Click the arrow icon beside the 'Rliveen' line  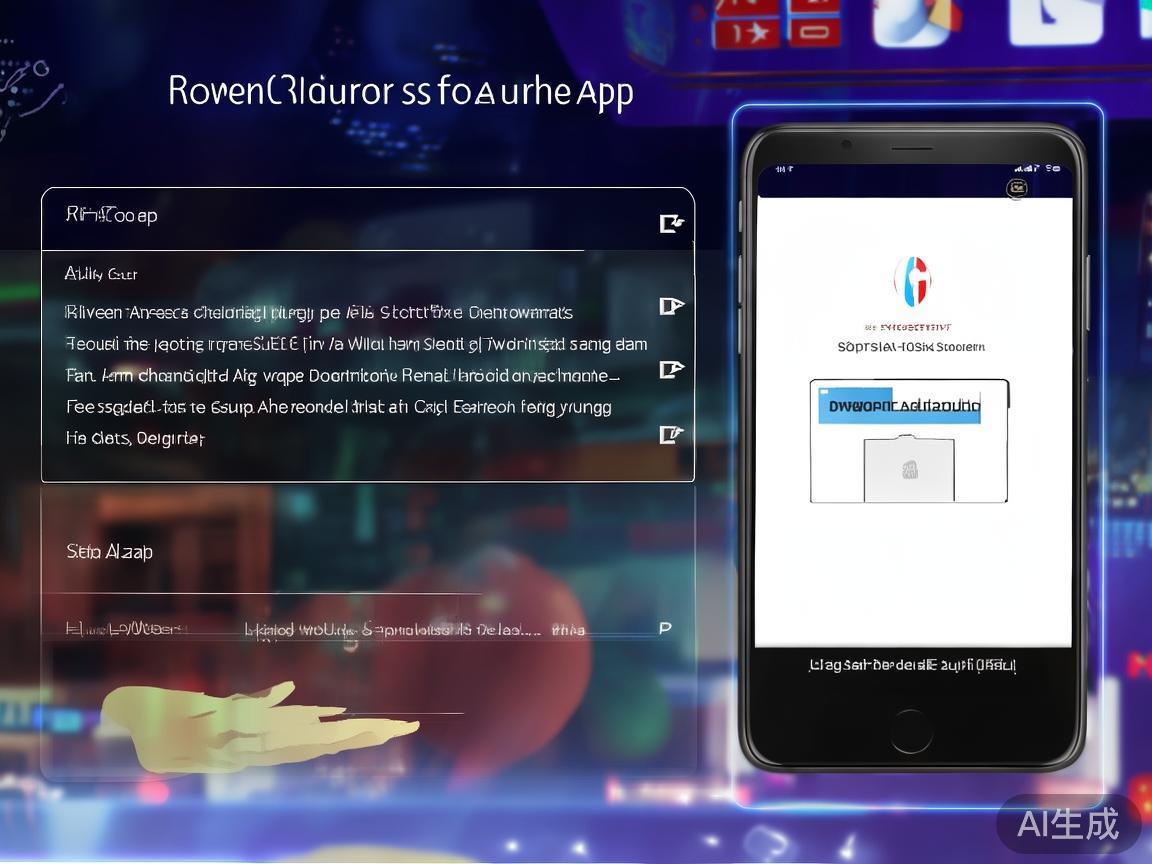[671, 306]
